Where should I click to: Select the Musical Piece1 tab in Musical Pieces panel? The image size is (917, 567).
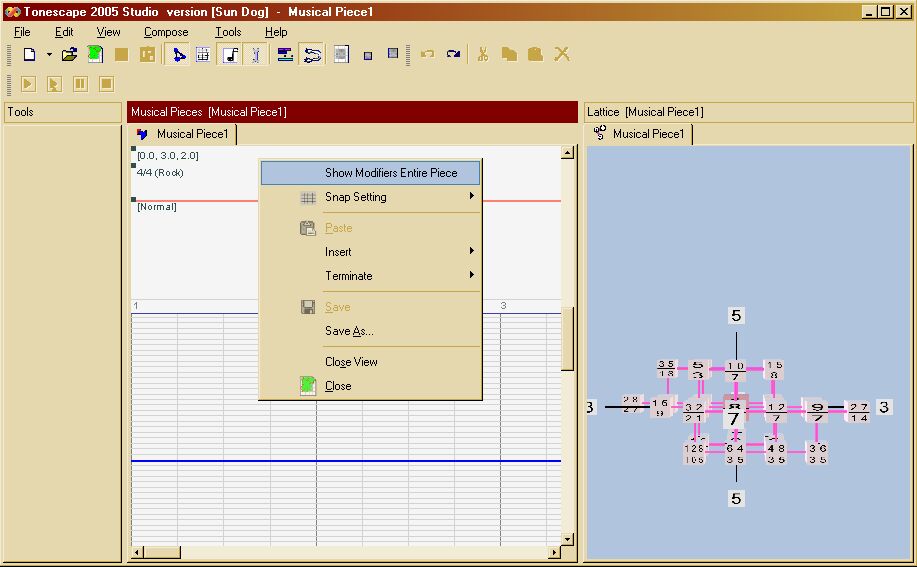click(x=182, y=134)
